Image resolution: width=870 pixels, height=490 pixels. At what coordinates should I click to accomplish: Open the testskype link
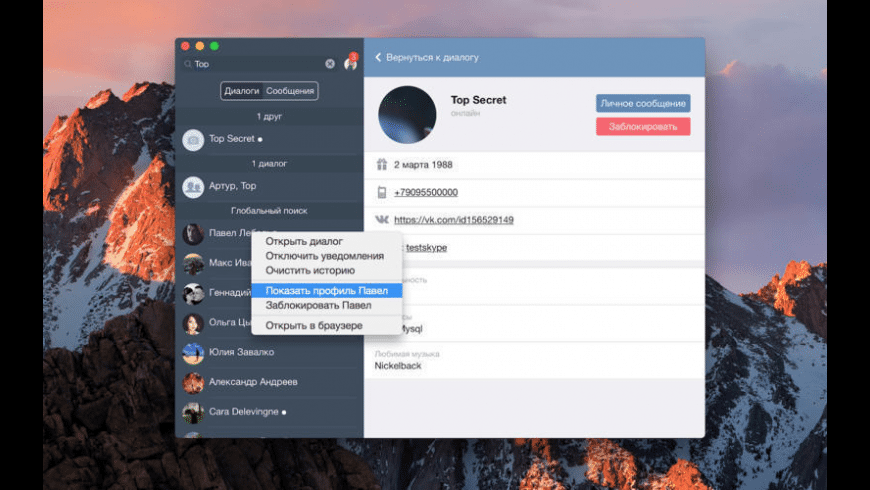(426, 247)
